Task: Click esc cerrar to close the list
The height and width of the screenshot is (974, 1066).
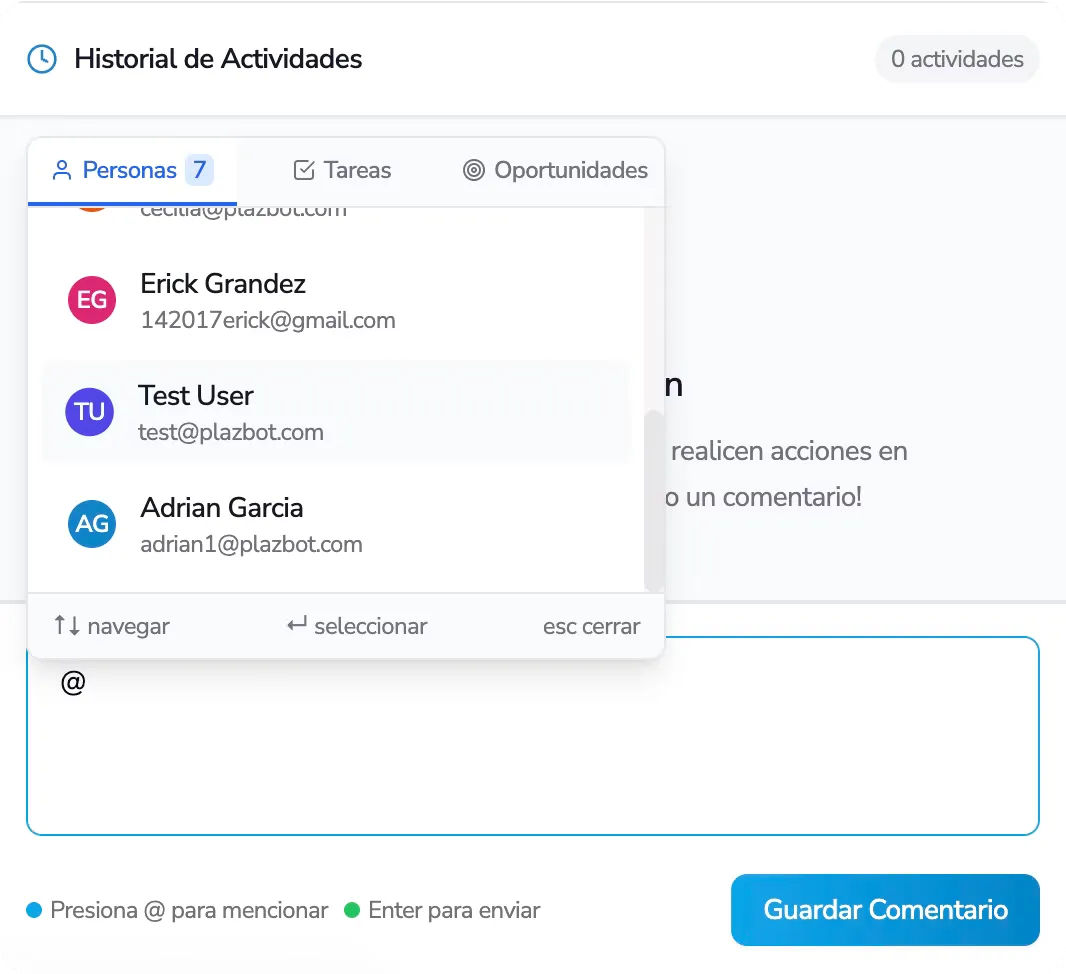Action: pos(591,626)
